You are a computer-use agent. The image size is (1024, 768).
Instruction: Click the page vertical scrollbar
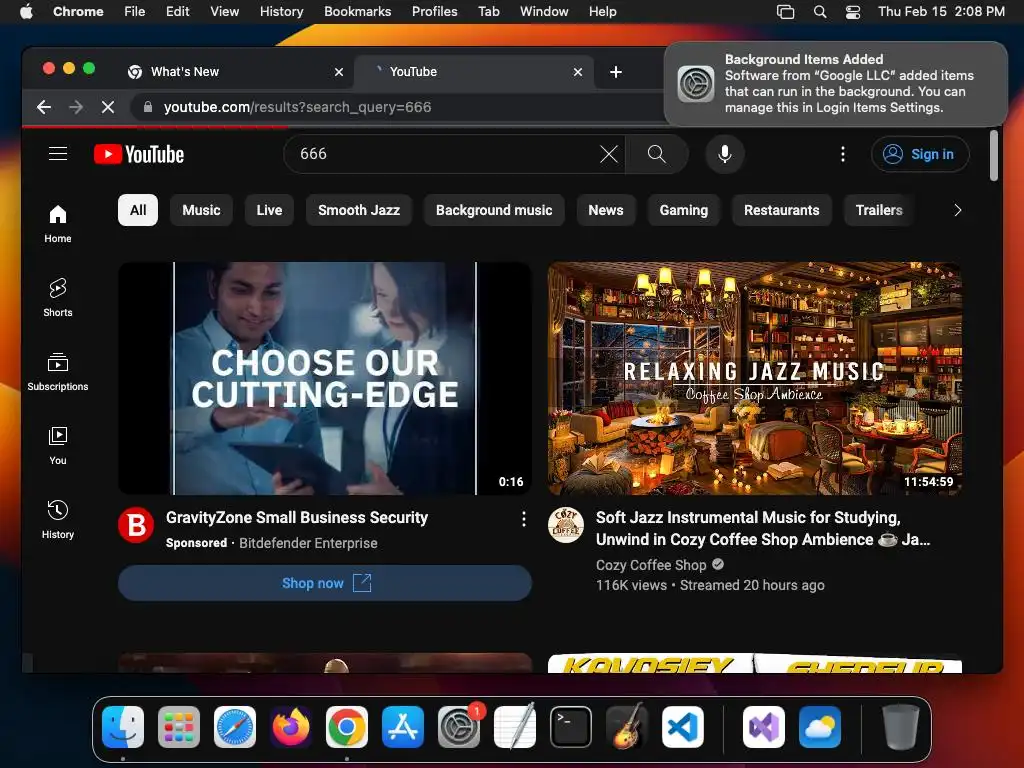[993, 155]
